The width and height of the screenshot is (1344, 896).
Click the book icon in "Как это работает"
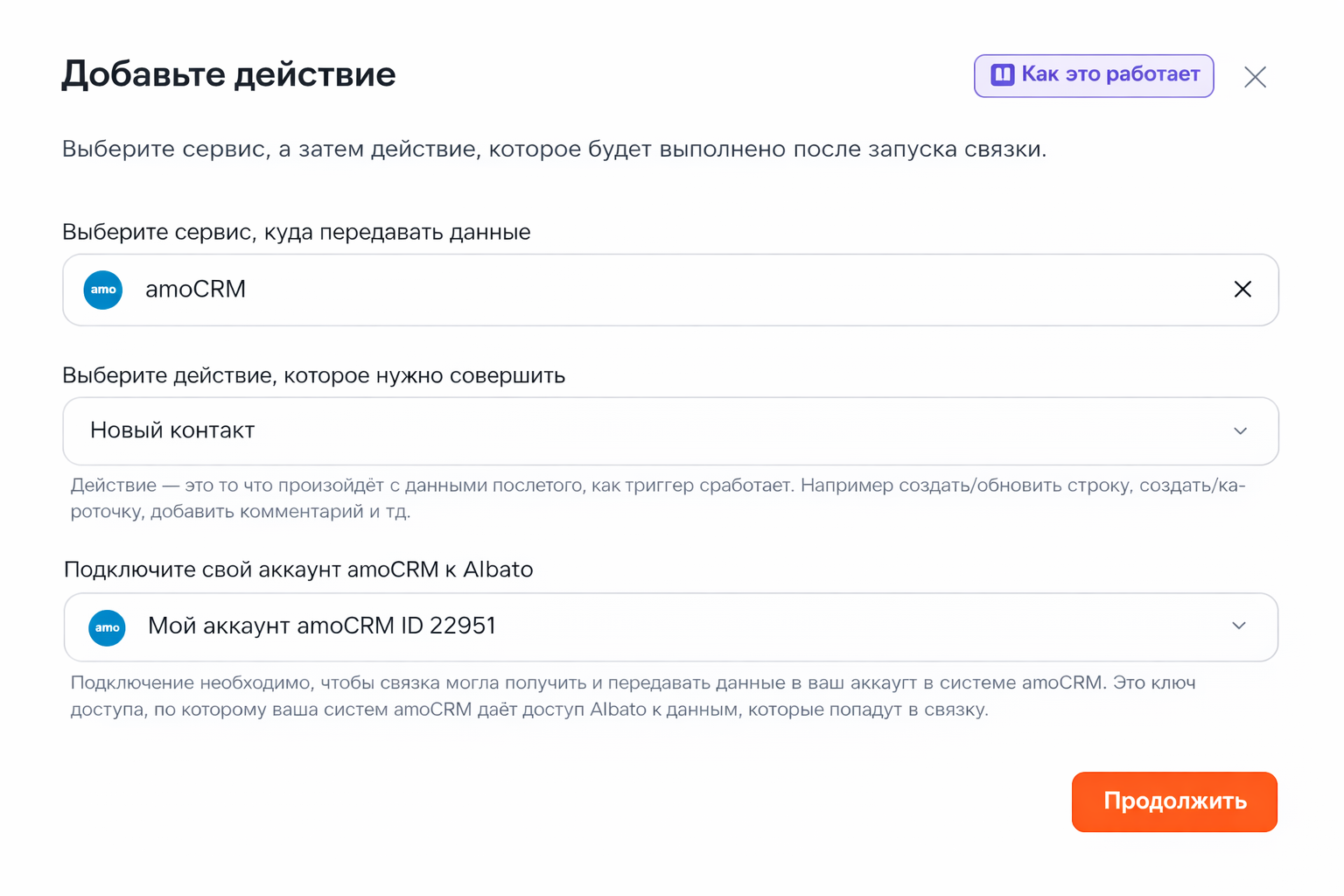(1002, 75)
